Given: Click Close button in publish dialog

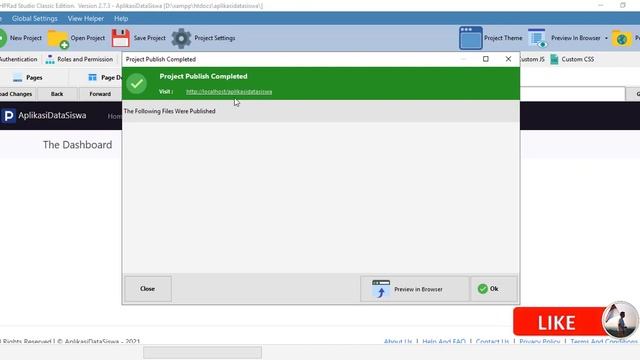Looking at the screenshot, I should pos(148,289).
